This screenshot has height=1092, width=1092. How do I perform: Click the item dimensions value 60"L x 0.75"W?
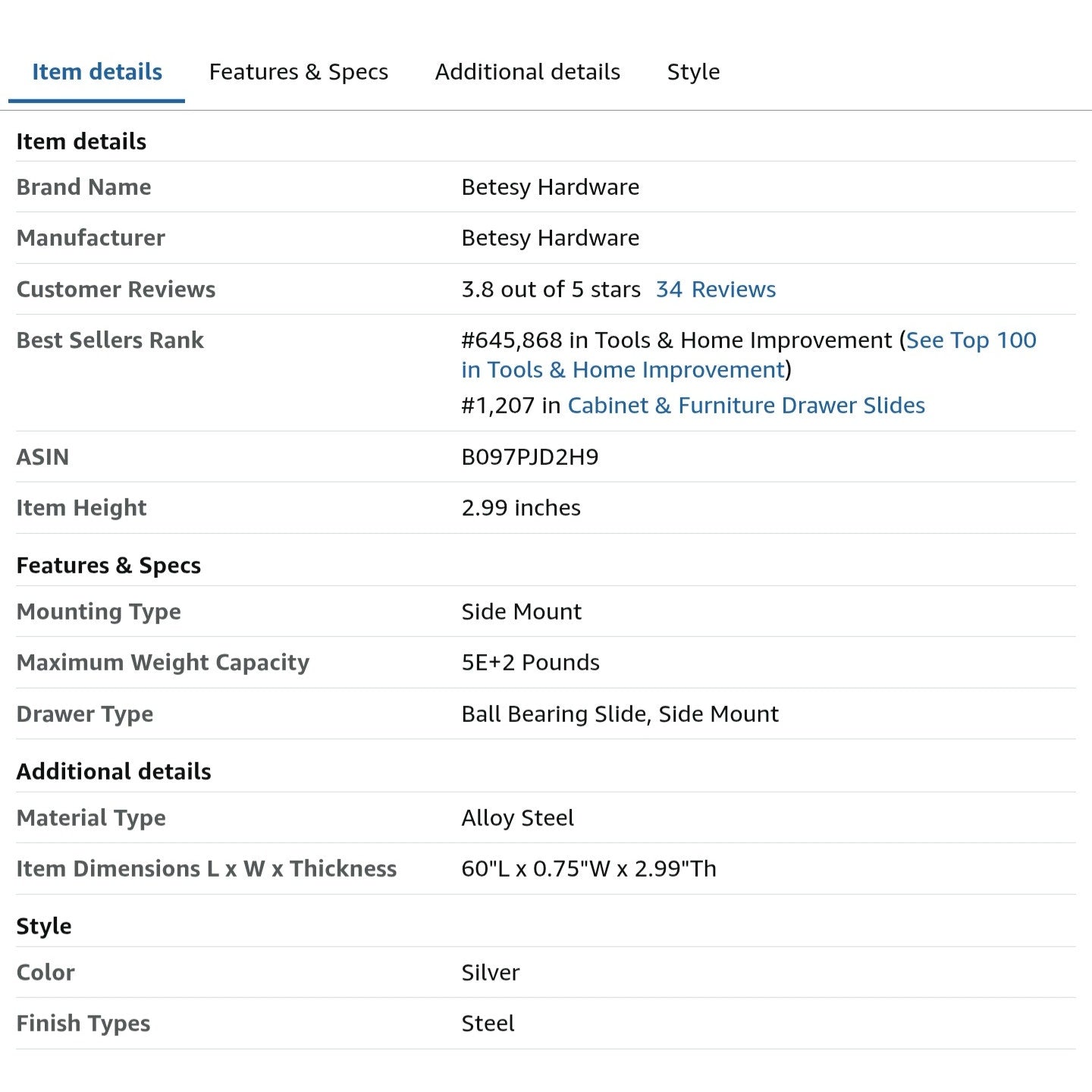[588, 869]
